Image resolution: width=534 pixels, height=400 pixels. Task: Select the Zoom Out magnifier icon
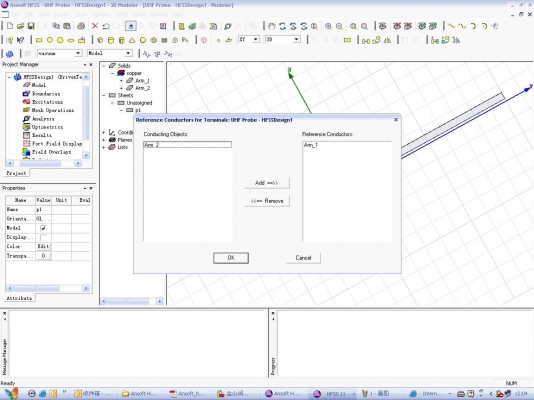[x=339, y=26]
